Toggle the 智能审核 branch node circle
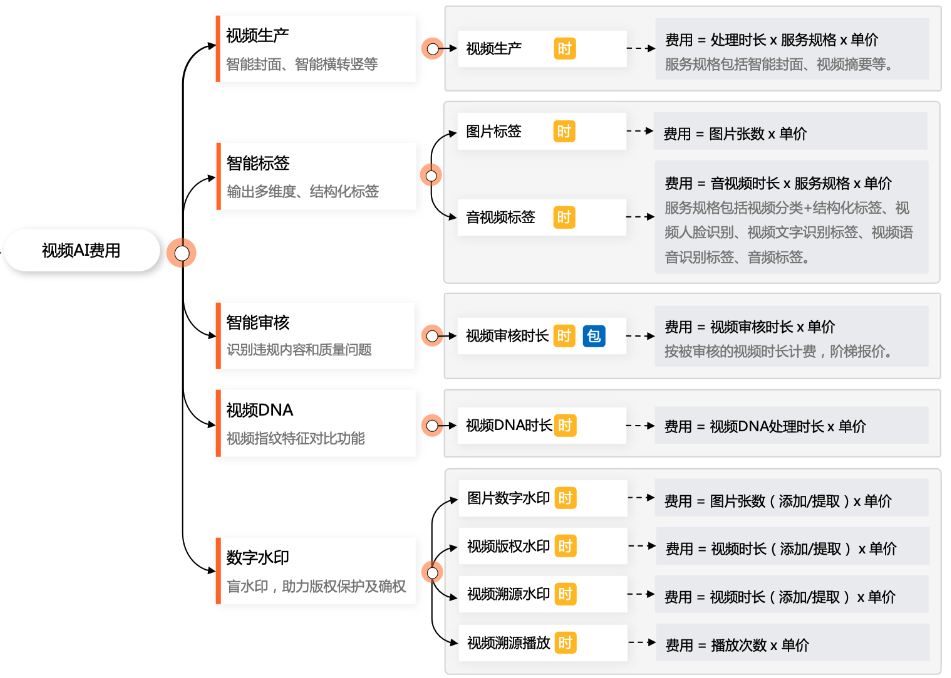This screenshot has width=951, height=678. pyautogui.click(x=432, y=335)
